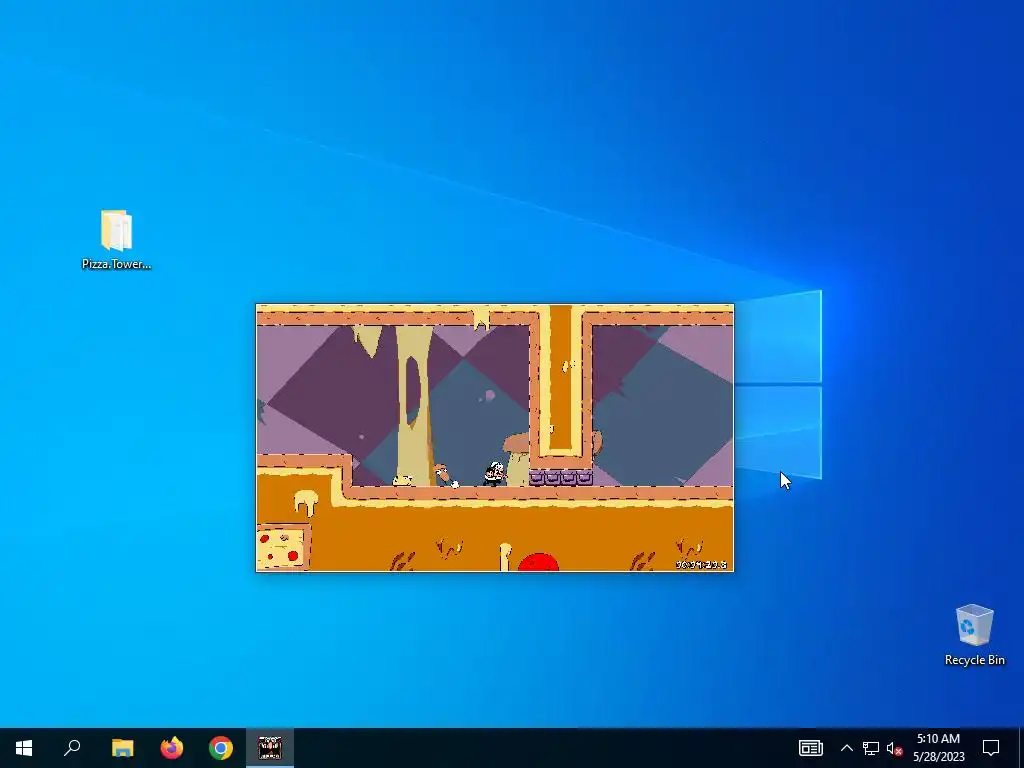Launch Google Chrome from taskbar
The height and width of the screenshot is (768, 1024).
pos(221,748)
